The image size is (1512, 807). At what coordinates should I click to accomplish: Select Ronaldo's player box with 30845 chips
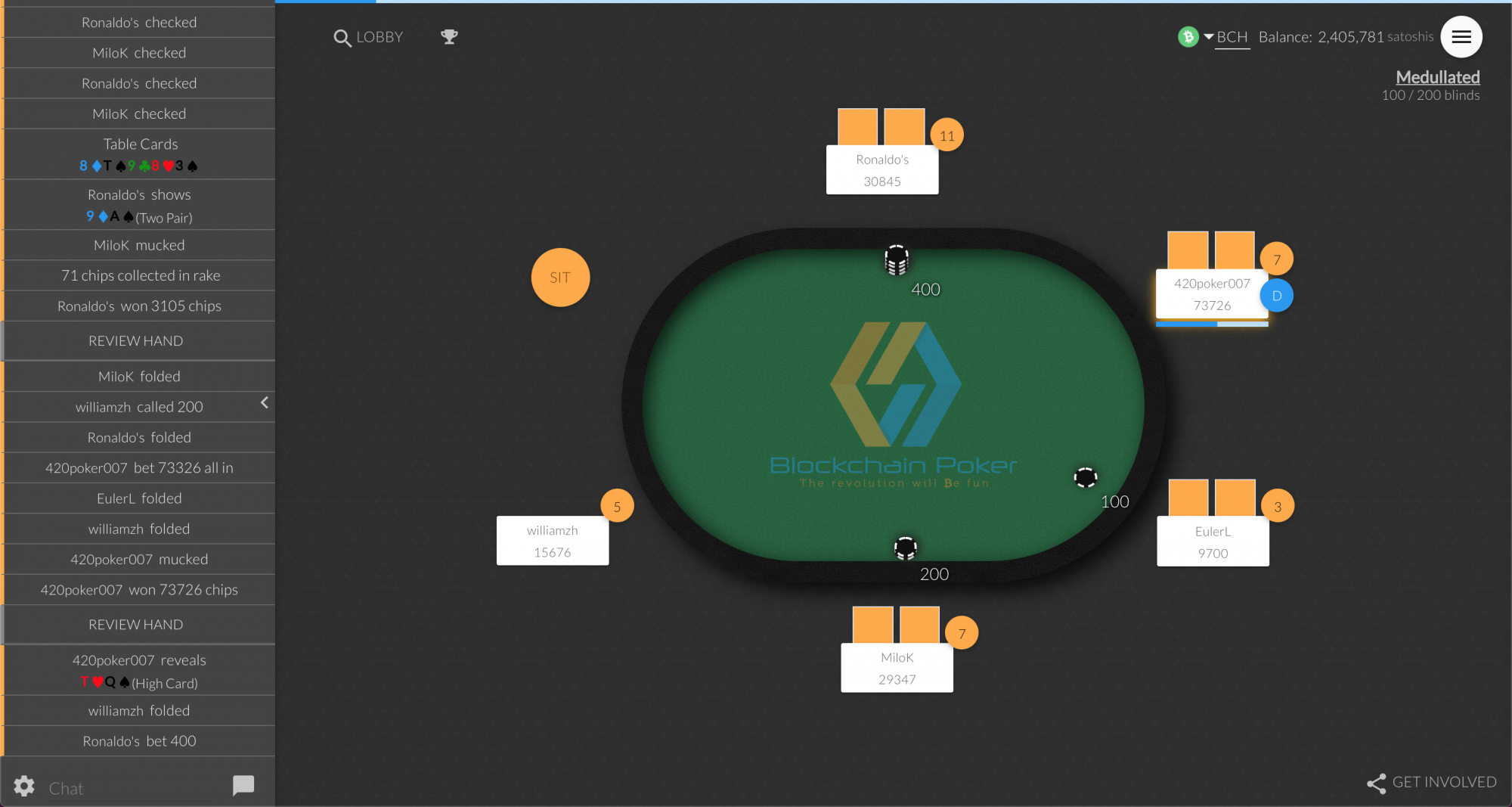(x=882, y=170)
